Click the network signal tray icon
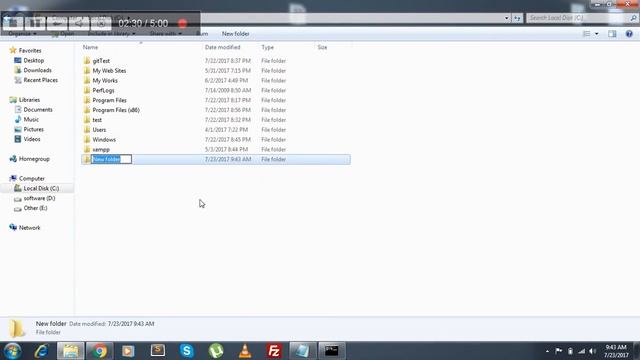Screen dimensions: 640x360 tap(582, 351)
